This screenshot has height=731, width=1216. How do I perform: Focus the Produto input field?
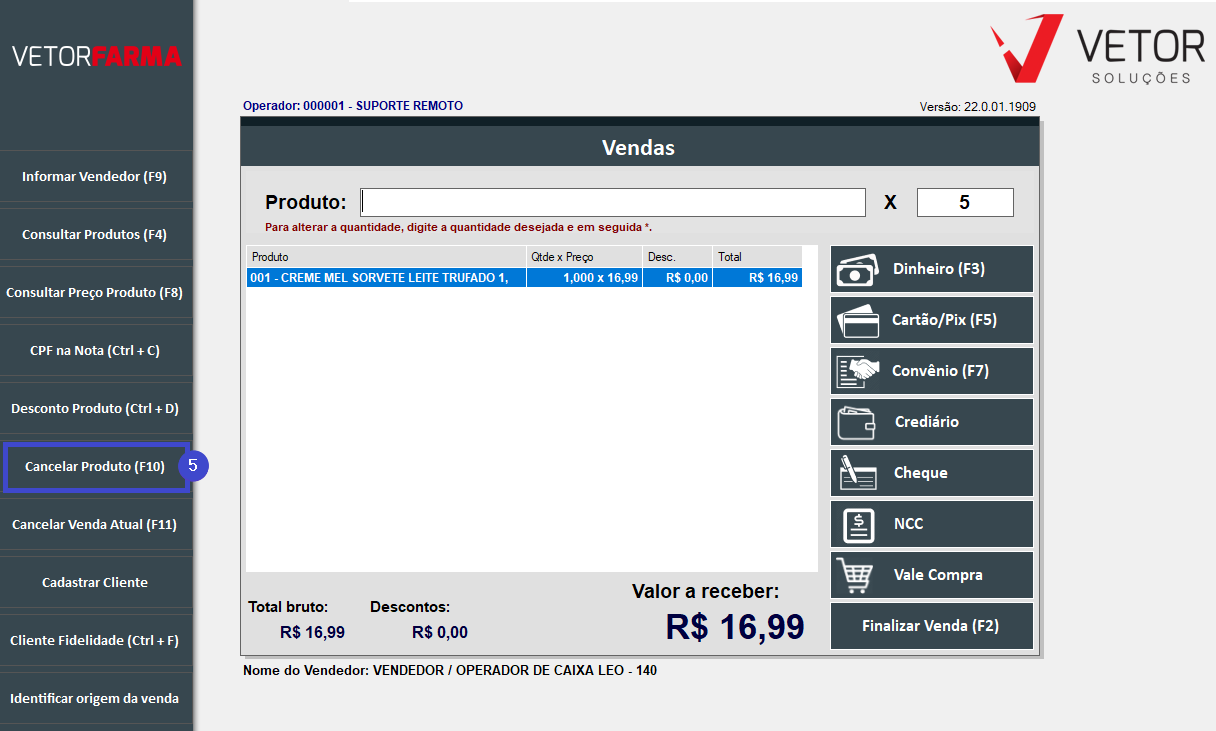[x=613, y=202]
